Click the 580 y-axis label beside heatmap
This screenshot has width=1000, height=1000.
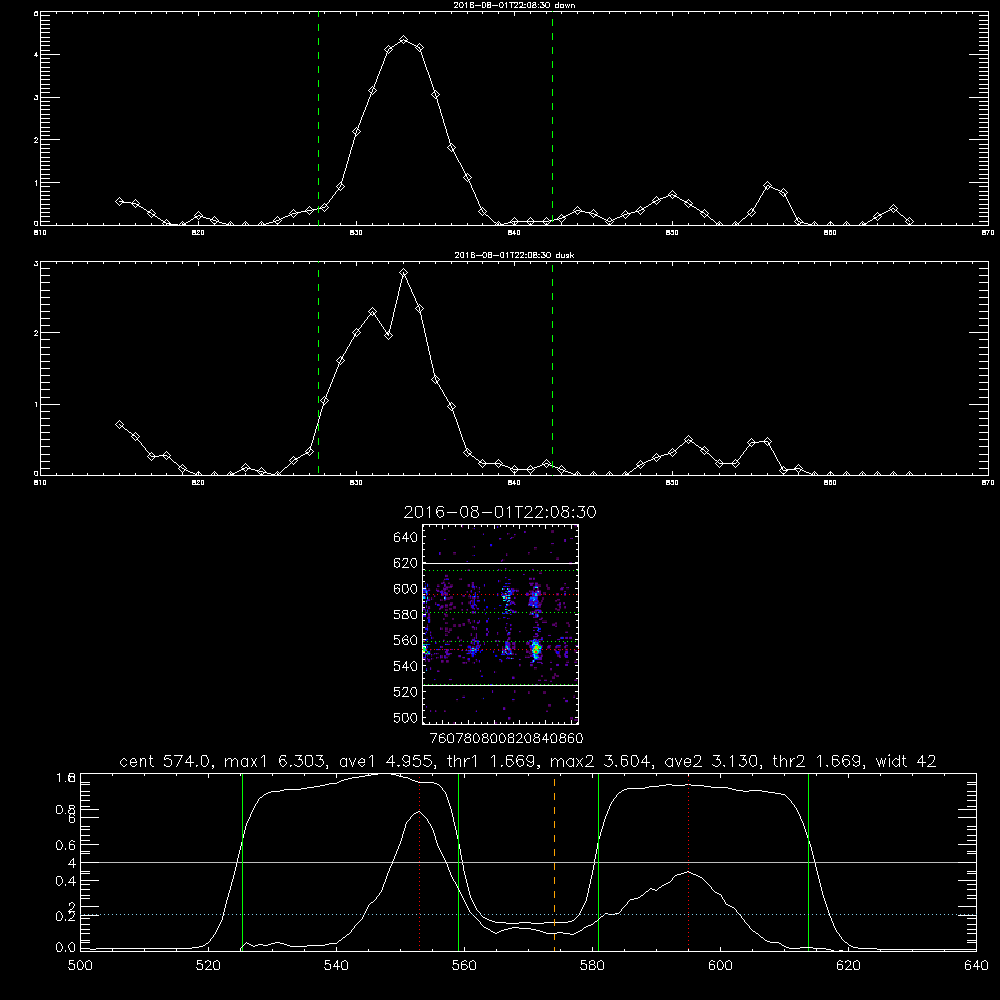[406, 615]
